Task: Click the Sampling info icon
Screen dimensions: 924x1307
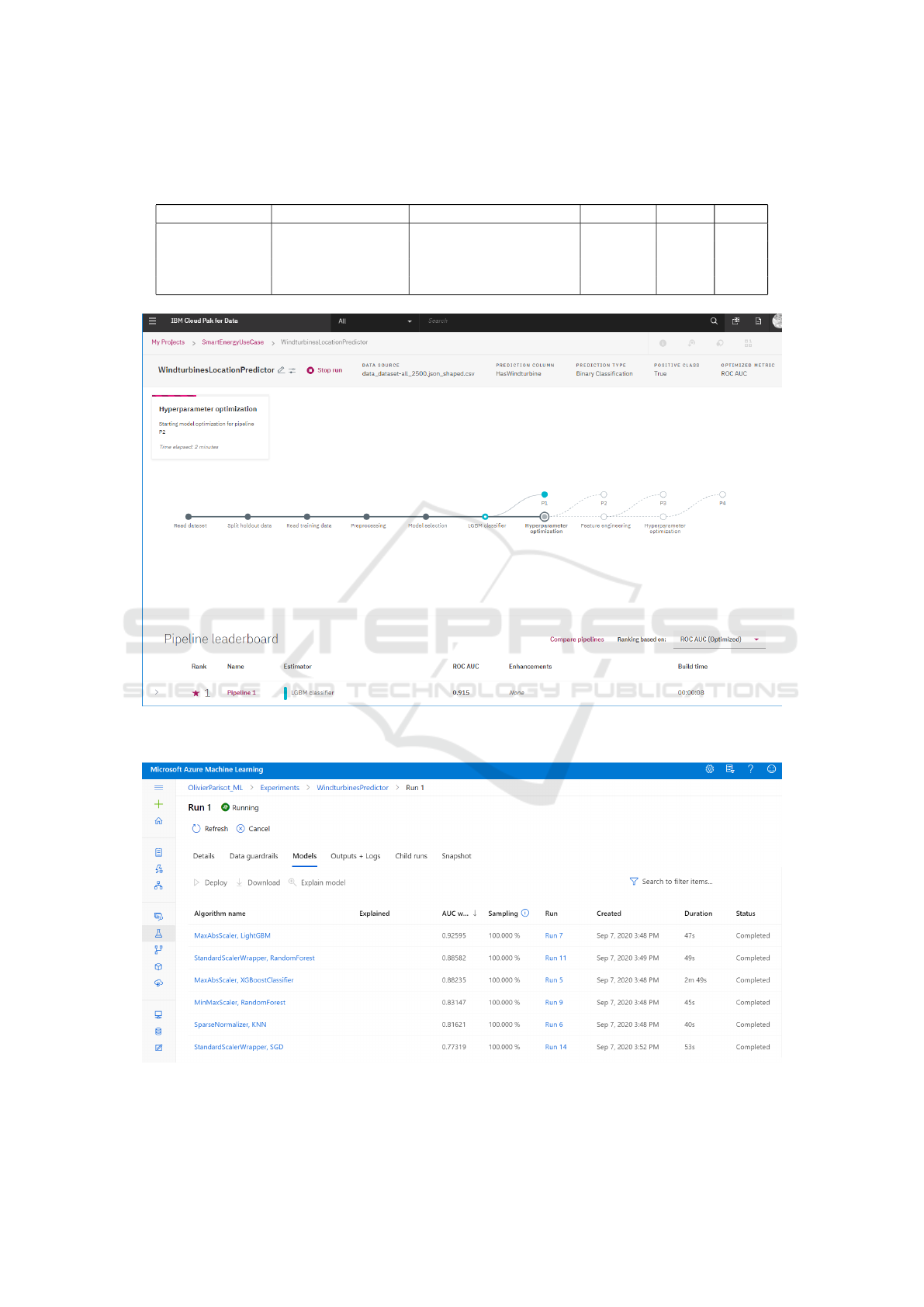Action: click(x=525, y=913)
